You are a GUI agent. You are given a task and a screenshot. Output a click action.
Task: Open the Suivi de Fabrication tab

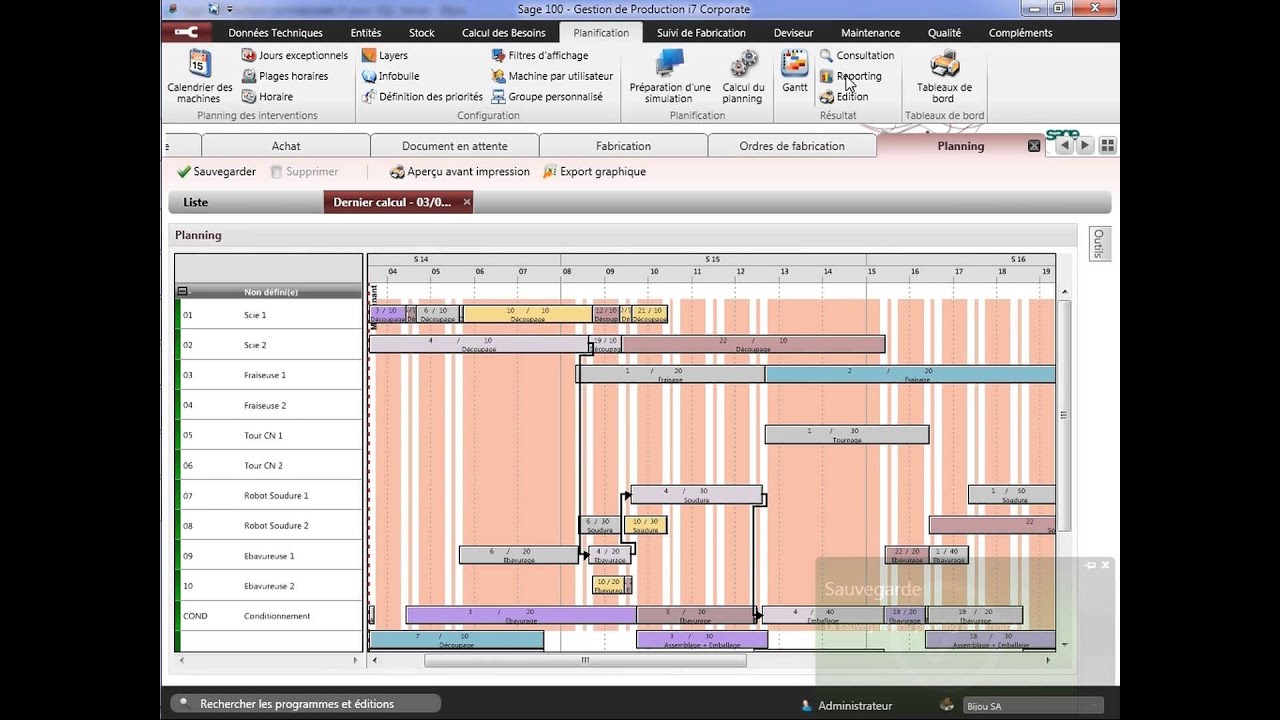701,33
